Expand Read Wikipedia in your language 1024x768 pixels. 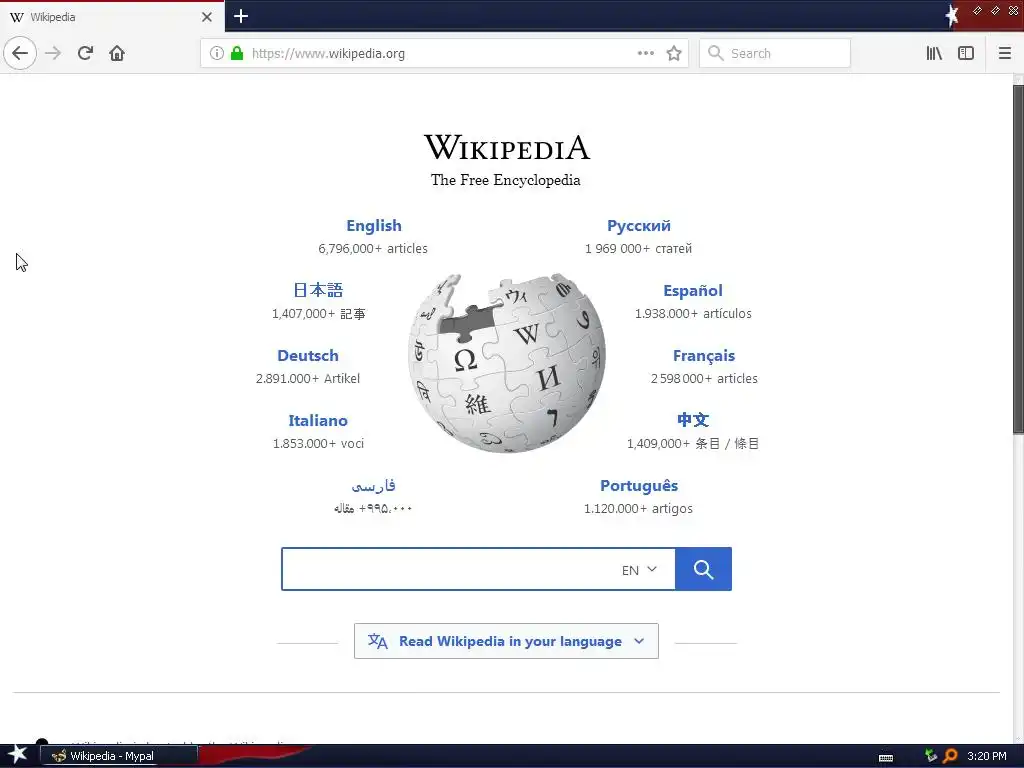click(506, 641)
